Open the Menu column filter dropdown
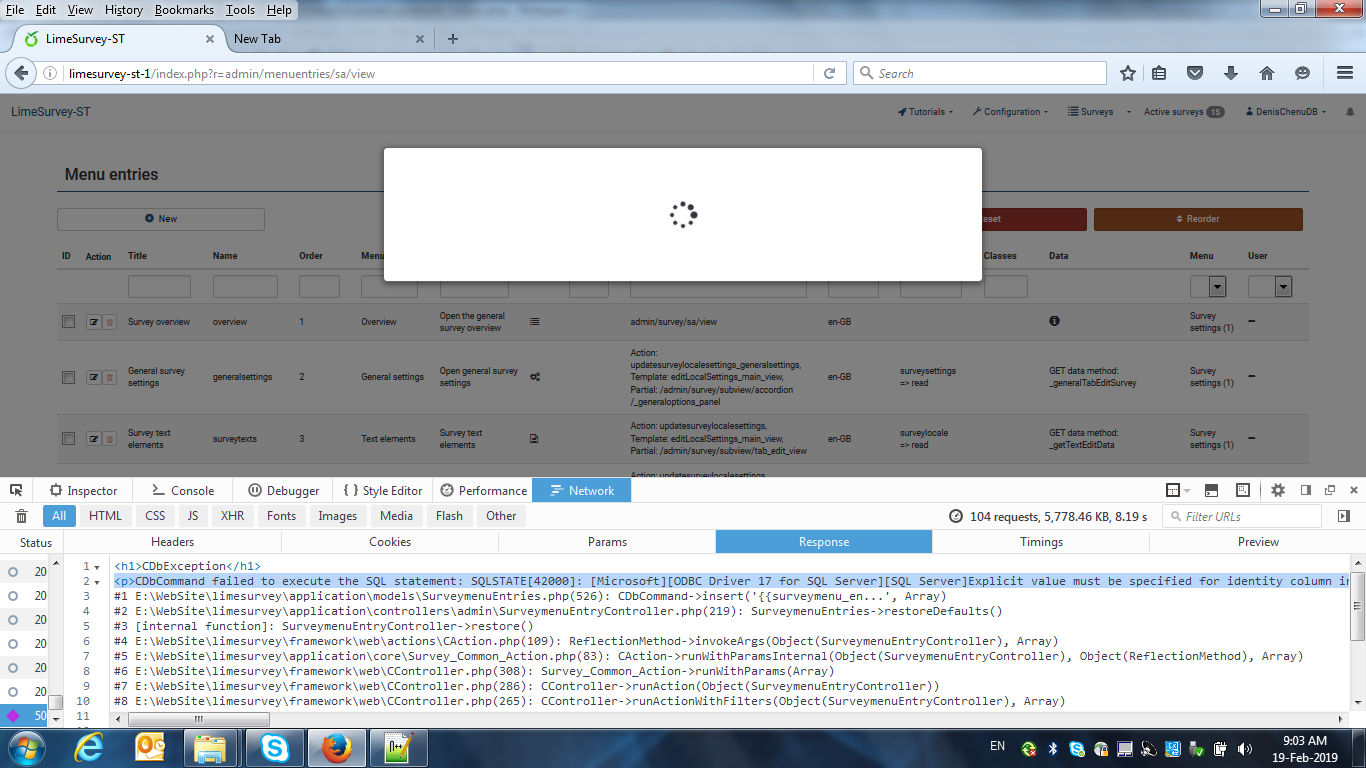Viewport: 1366px width, 768px height. coord(1208,287)
